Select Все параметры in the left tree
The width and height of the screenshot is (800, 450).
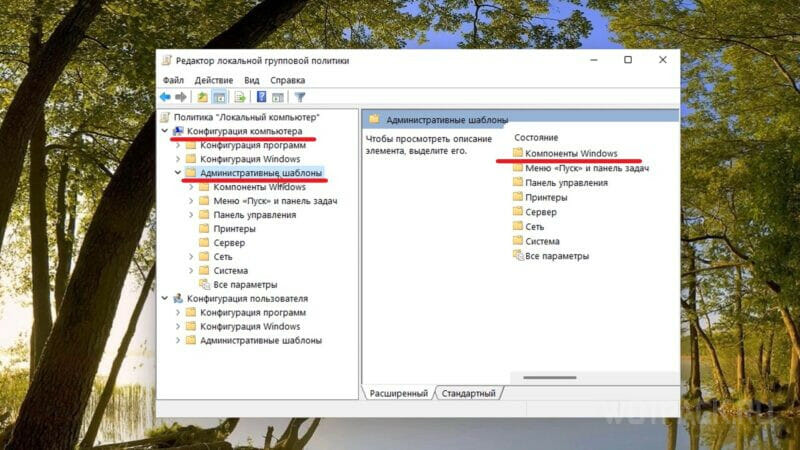click(x=245, y=285)
